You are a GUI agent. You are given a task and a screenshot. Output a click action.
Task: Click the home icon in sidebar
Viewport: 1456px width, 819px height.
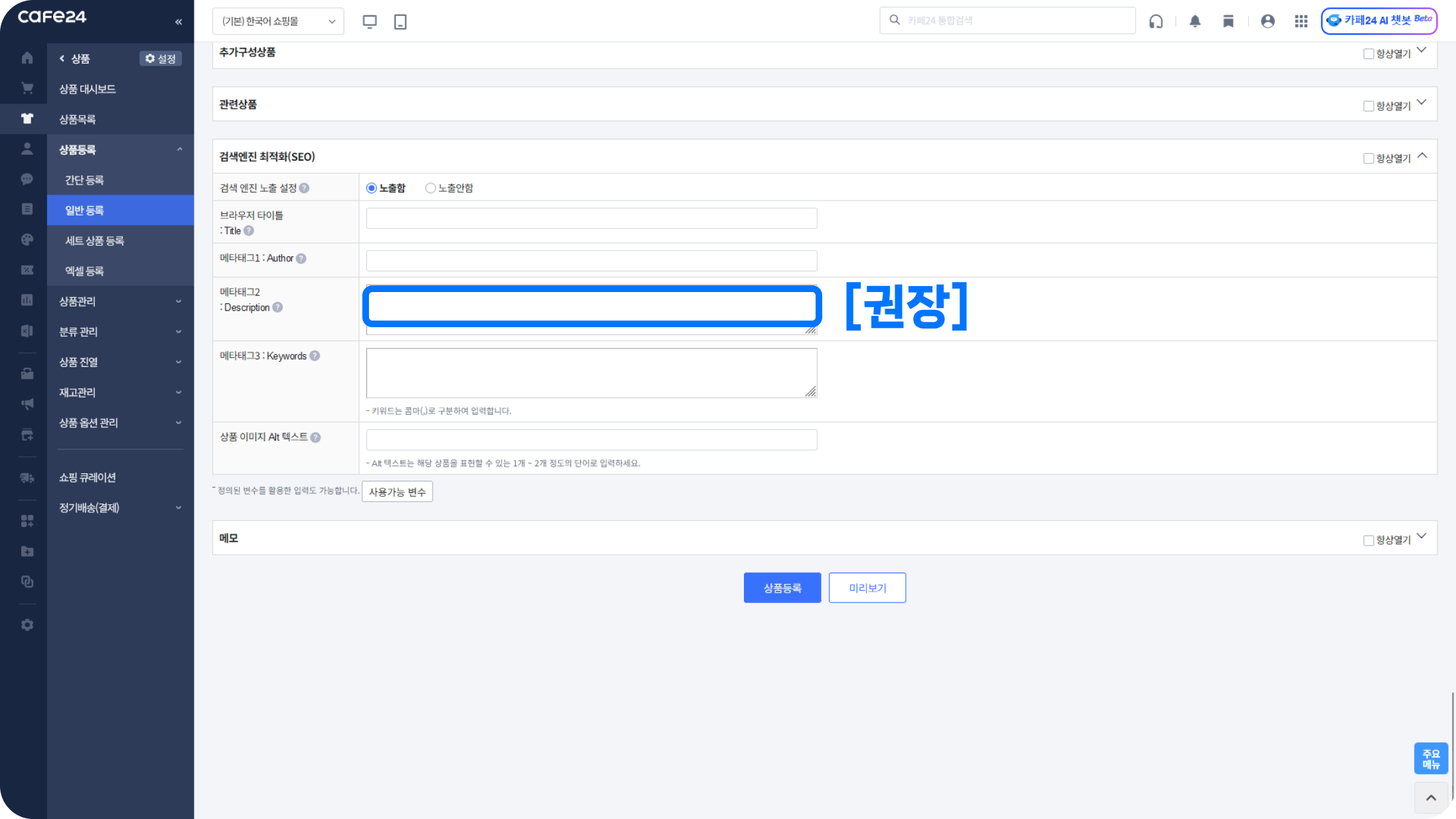[27, 58]
